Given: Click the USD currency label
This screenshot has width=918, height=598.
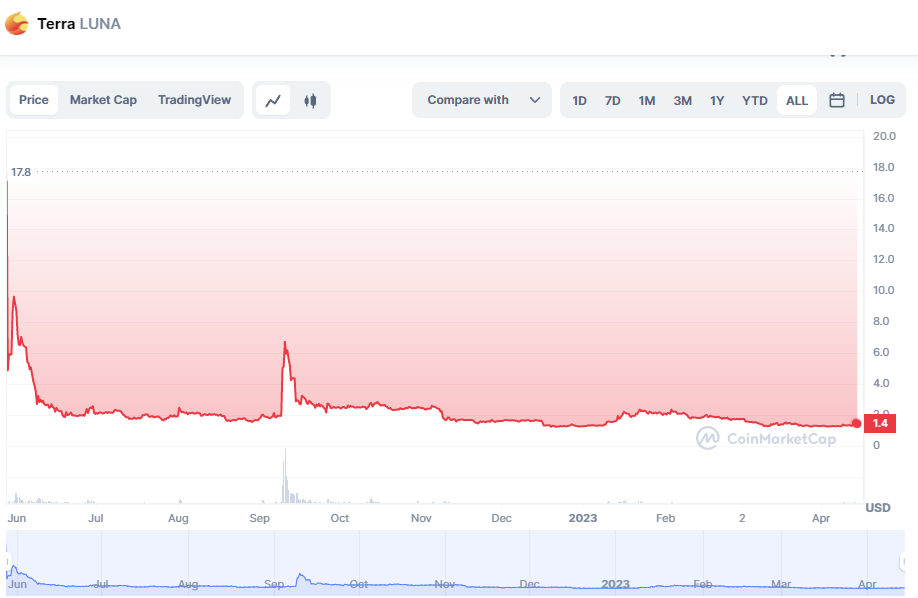Looking at the screenshot, I should coord(878,508).
